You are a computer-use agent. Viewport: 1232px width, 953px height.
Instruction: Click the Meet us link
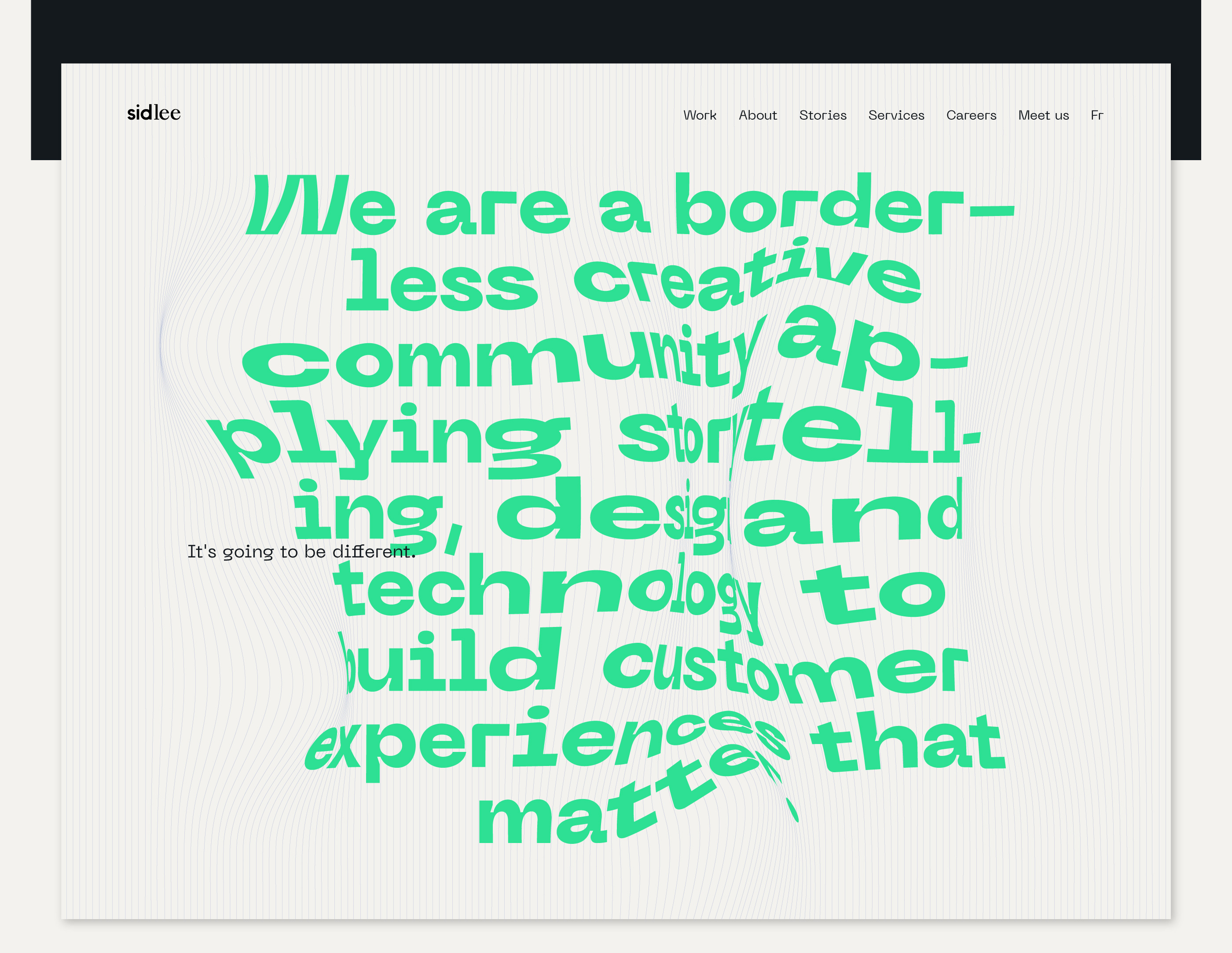pos(1043,115)
